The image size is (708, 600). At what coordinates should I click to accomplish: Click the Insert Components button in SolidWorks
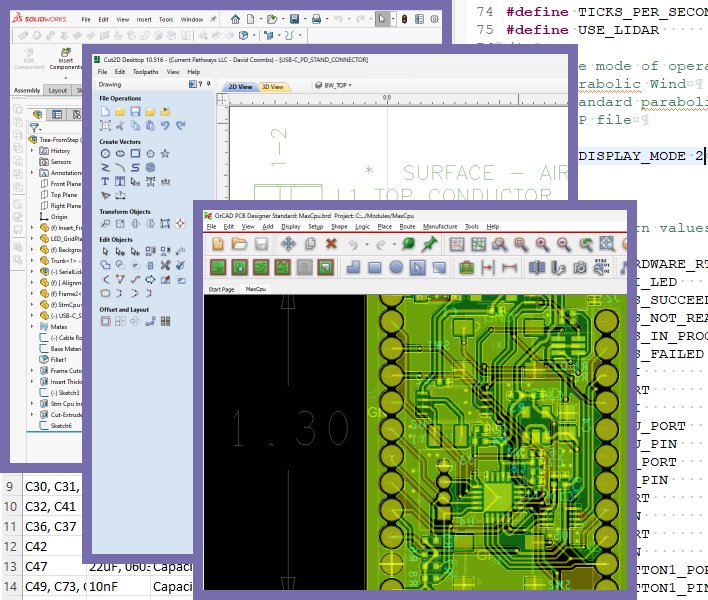pos(66,60)
